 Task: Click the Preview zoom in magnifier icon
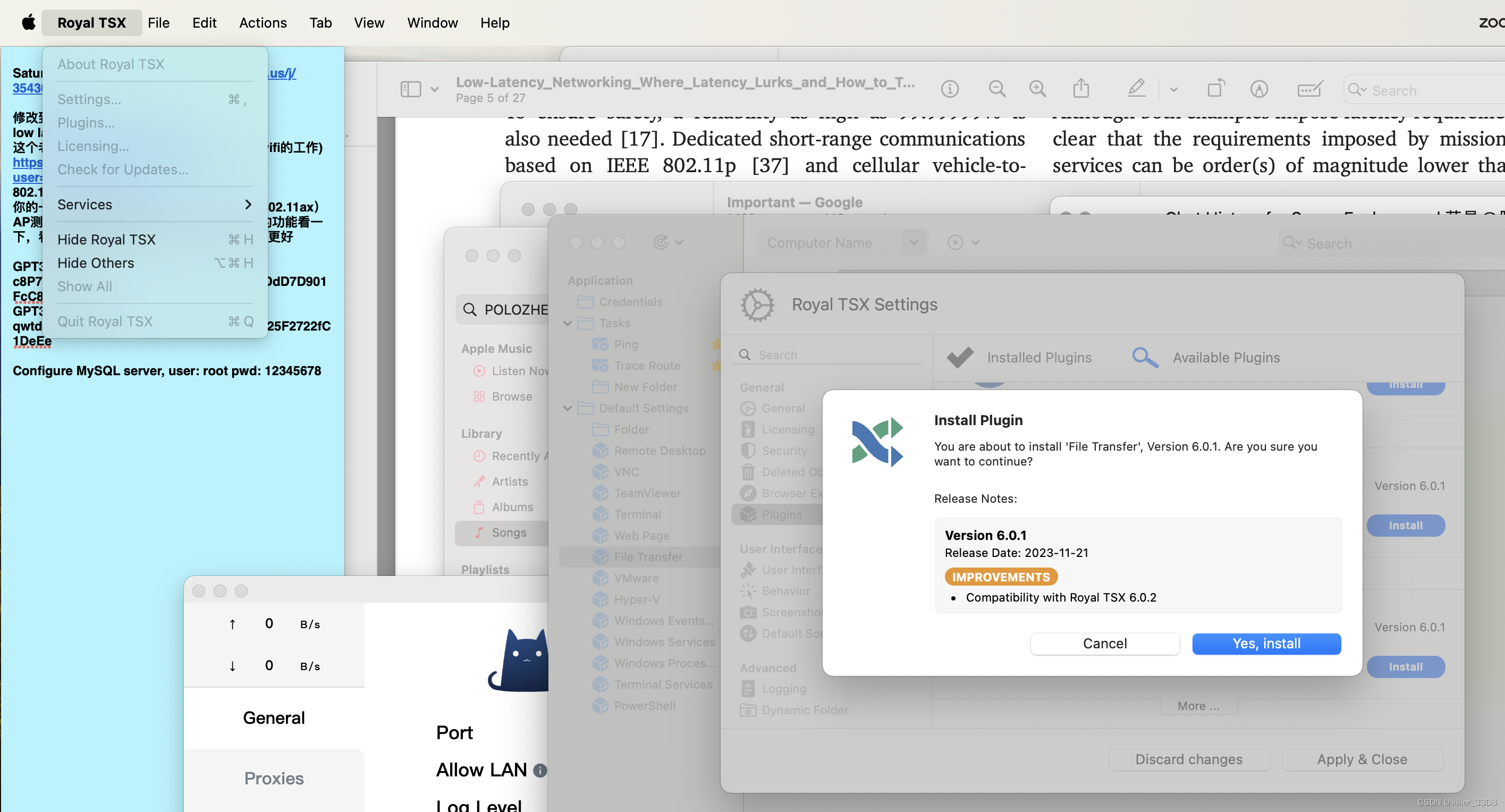click(1037, 89)
